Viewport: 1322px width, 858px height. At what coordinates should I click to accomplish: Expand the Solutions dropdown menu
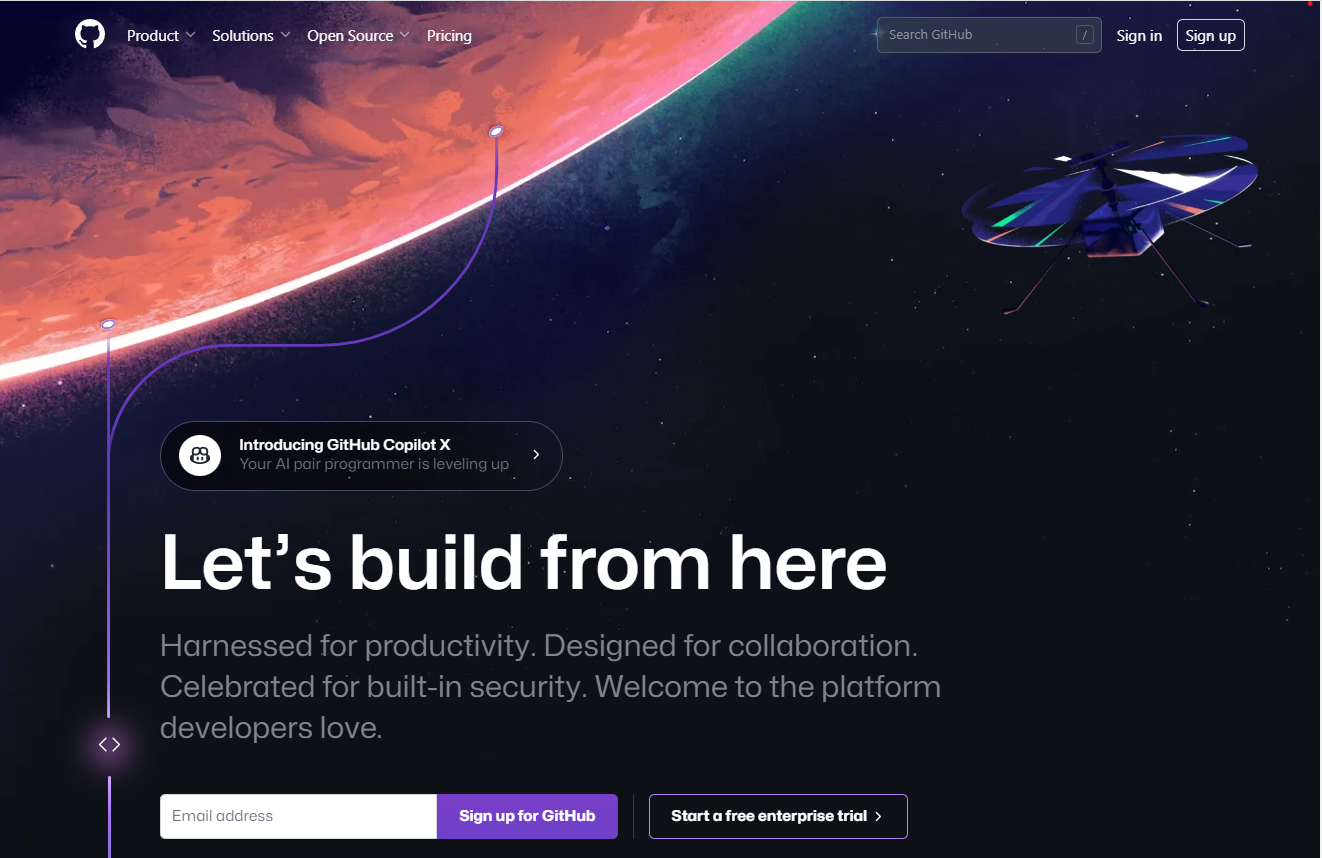point(251,35)
